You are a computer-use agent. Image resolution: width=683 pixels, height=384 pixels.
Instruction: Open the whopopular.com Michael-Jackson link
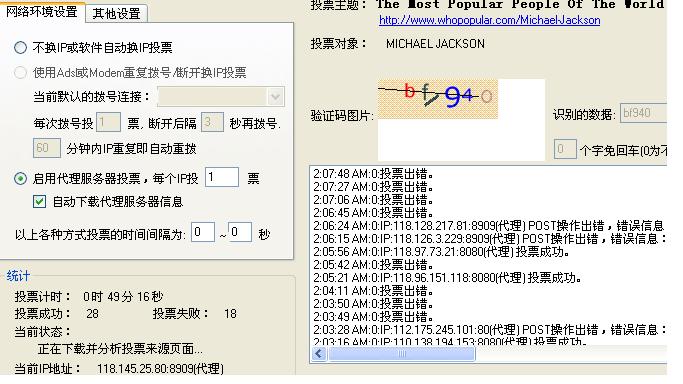(490, 20)
